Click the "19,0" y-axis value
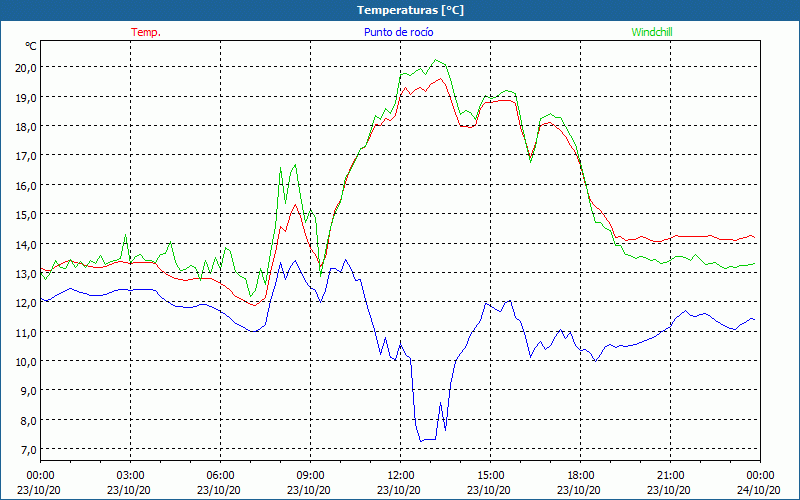 click(x=26, y=97)
